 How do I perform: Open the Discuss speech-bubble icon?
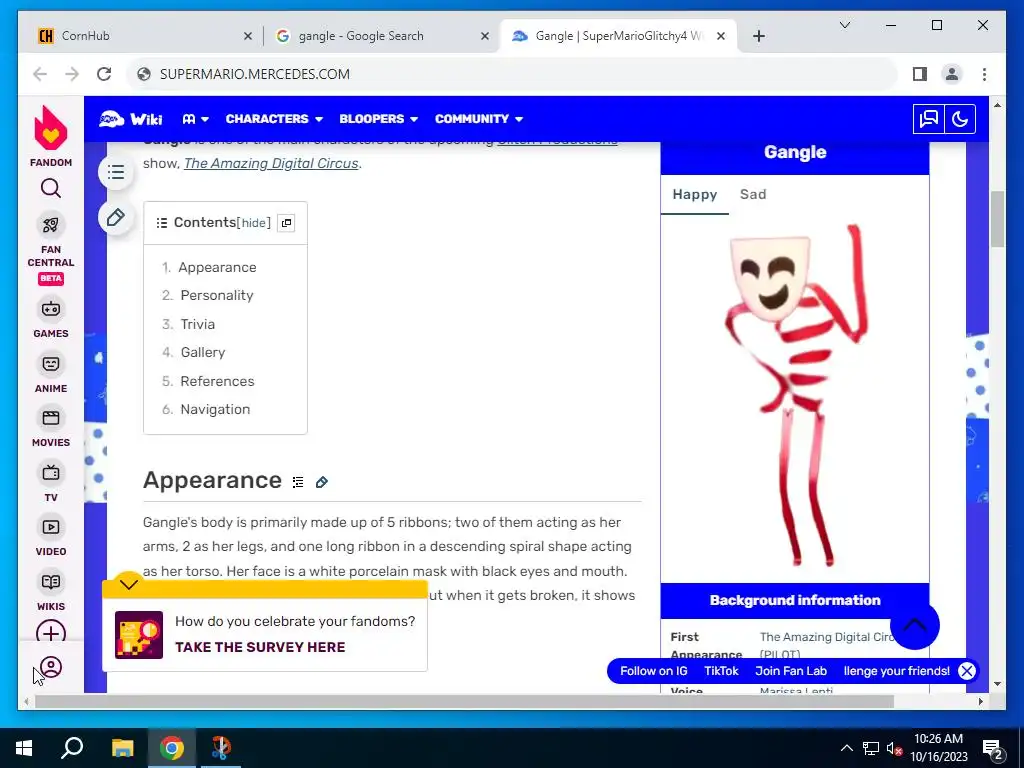coord(928,119)
